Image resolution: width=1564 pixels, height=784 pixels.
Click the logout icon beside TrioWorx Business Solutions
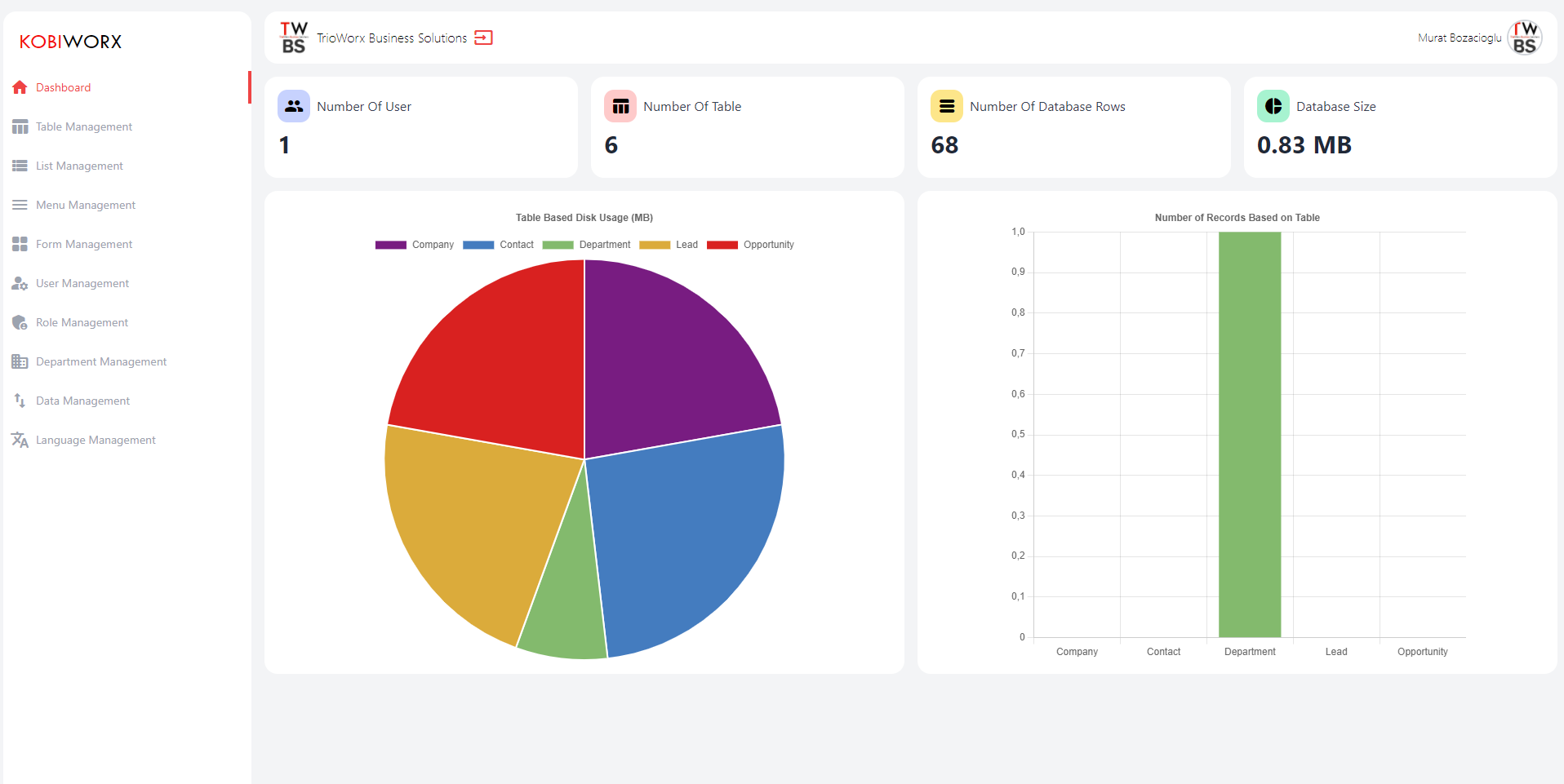[x=483, y=38]
